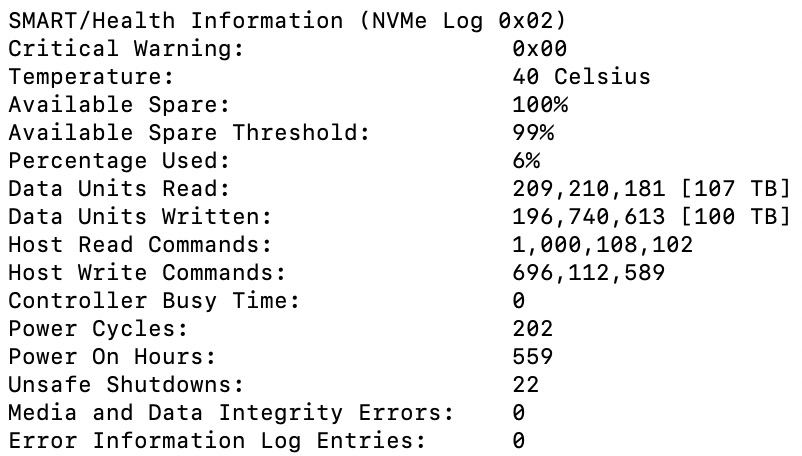Viewport: 802px width, 456px height.
Task: Click the Unsafe Shutdowns value 22
Action: tap(525, 384)
